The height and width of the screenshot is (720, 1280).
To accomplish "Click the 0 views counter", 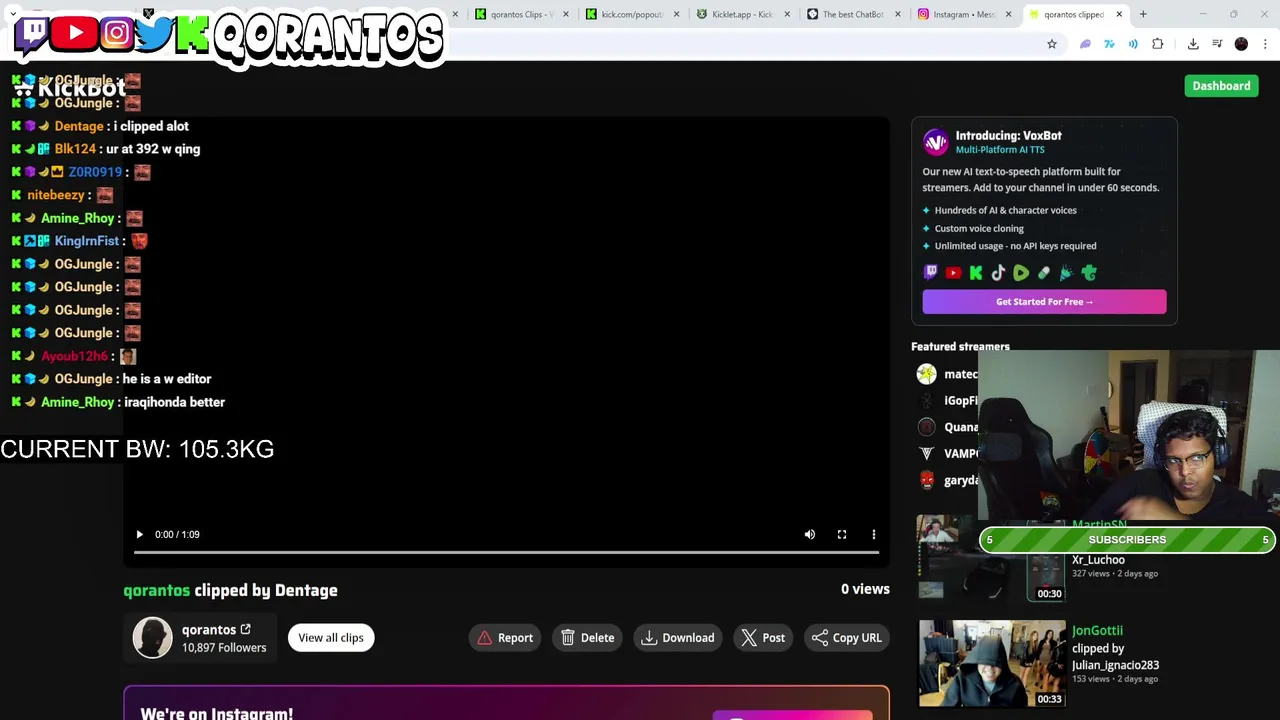I will pyautogui.click(x=865, y=589).
